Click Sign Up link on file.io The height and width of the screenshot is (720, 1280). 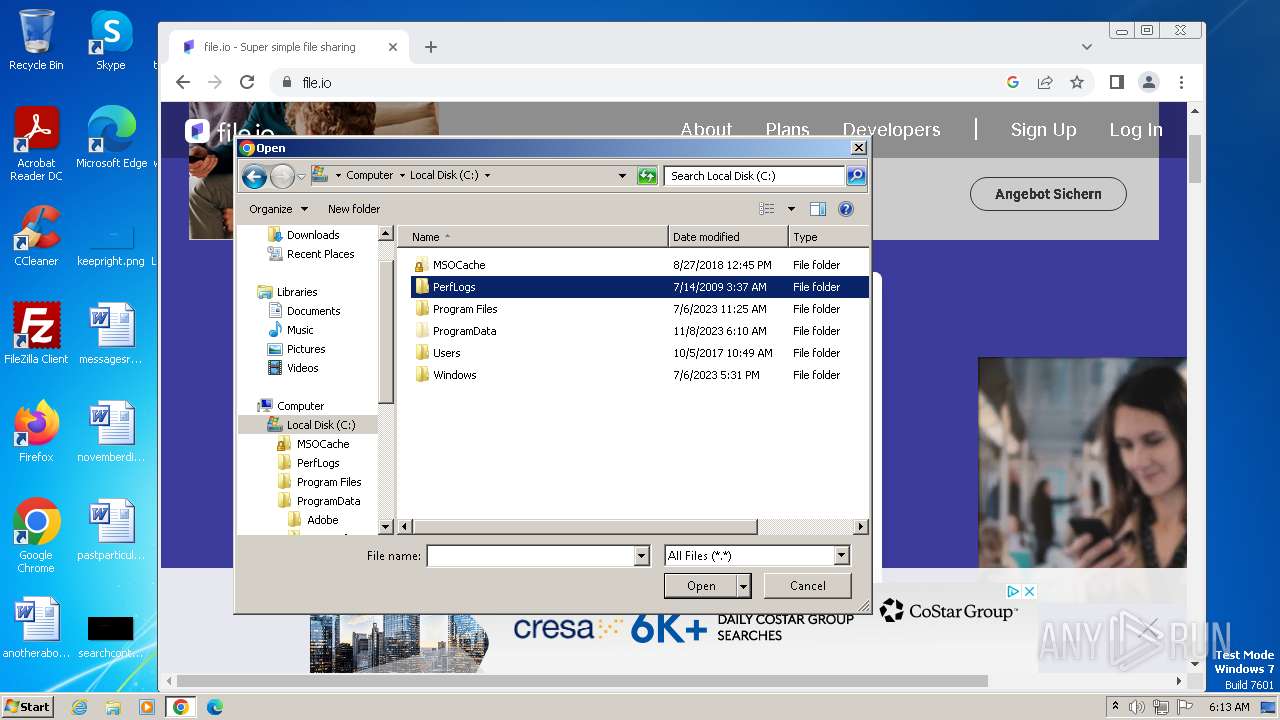(1043, 130)
